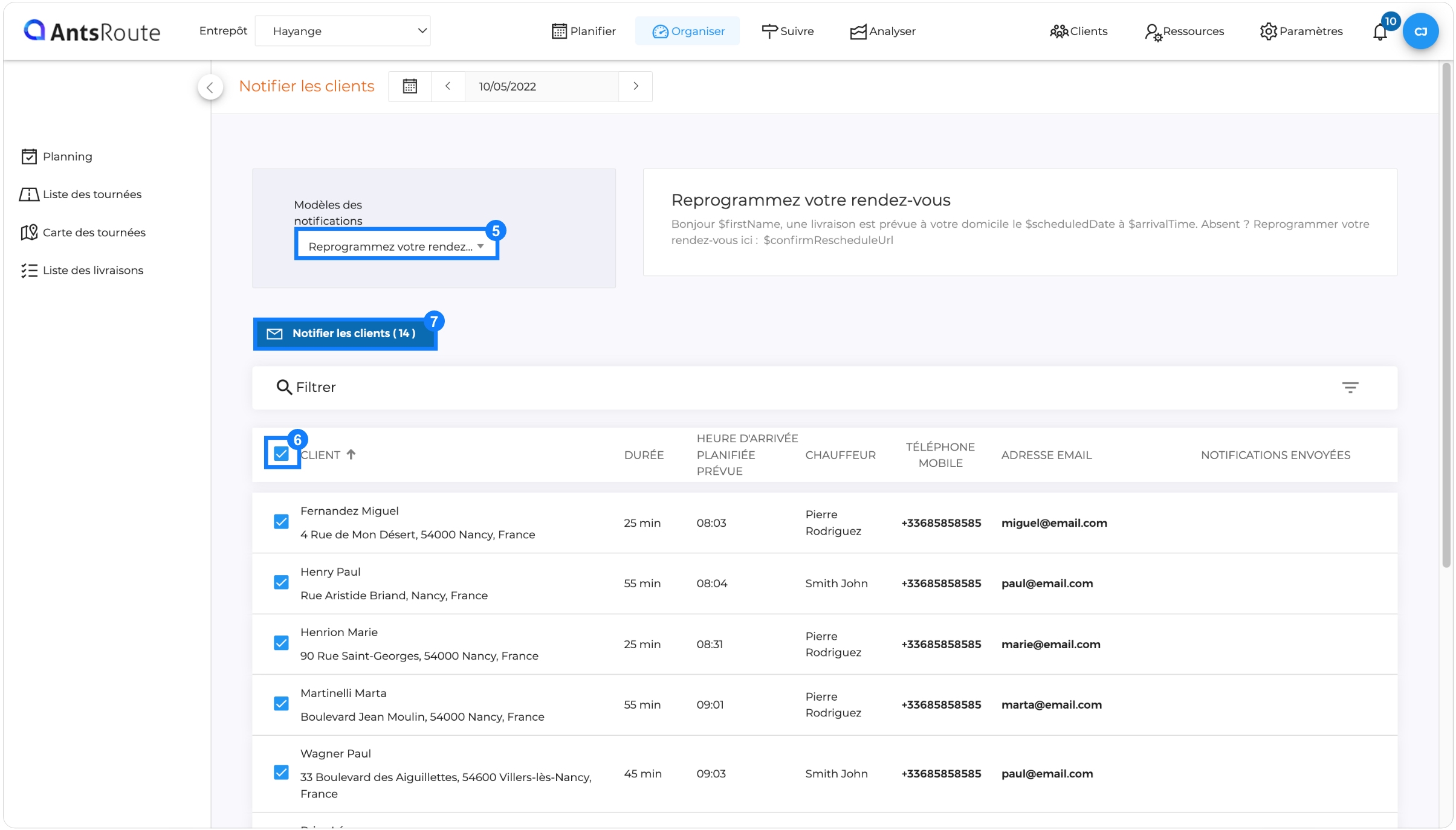Open the Ressources menu
This screenshot has width=1456, height=830.
1185,31
